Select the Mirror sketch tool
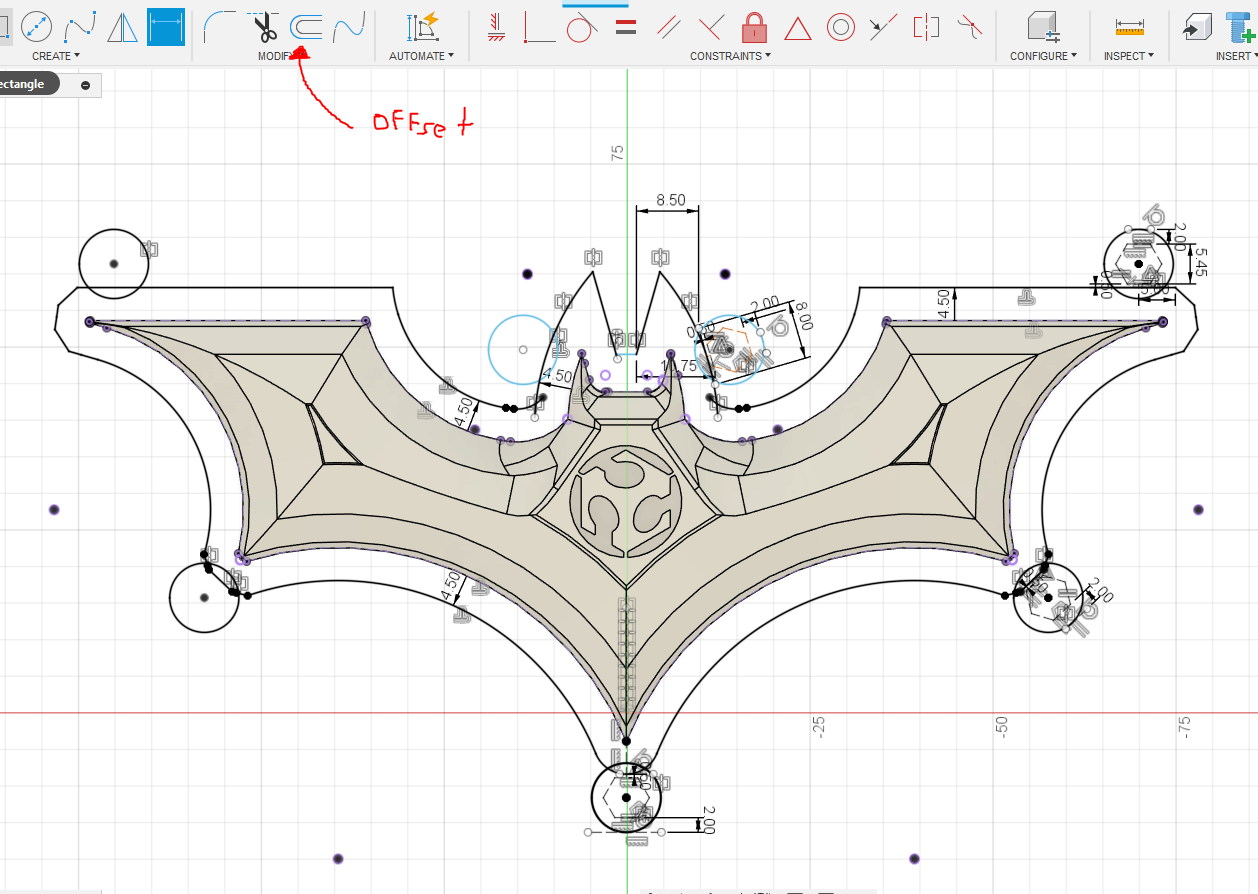This screenshot has width=1258, height=894. pos(123,27)
